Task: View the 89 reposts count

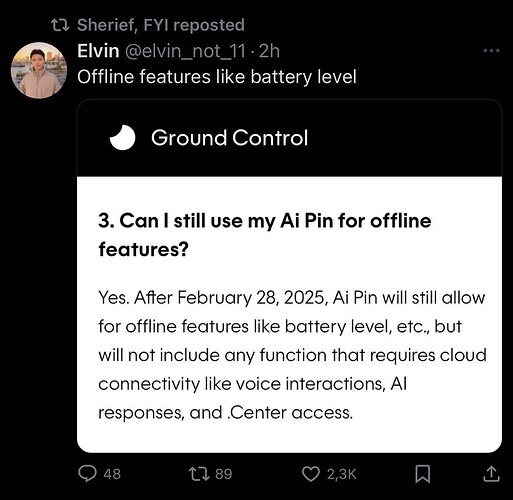Action: (223, 474)
